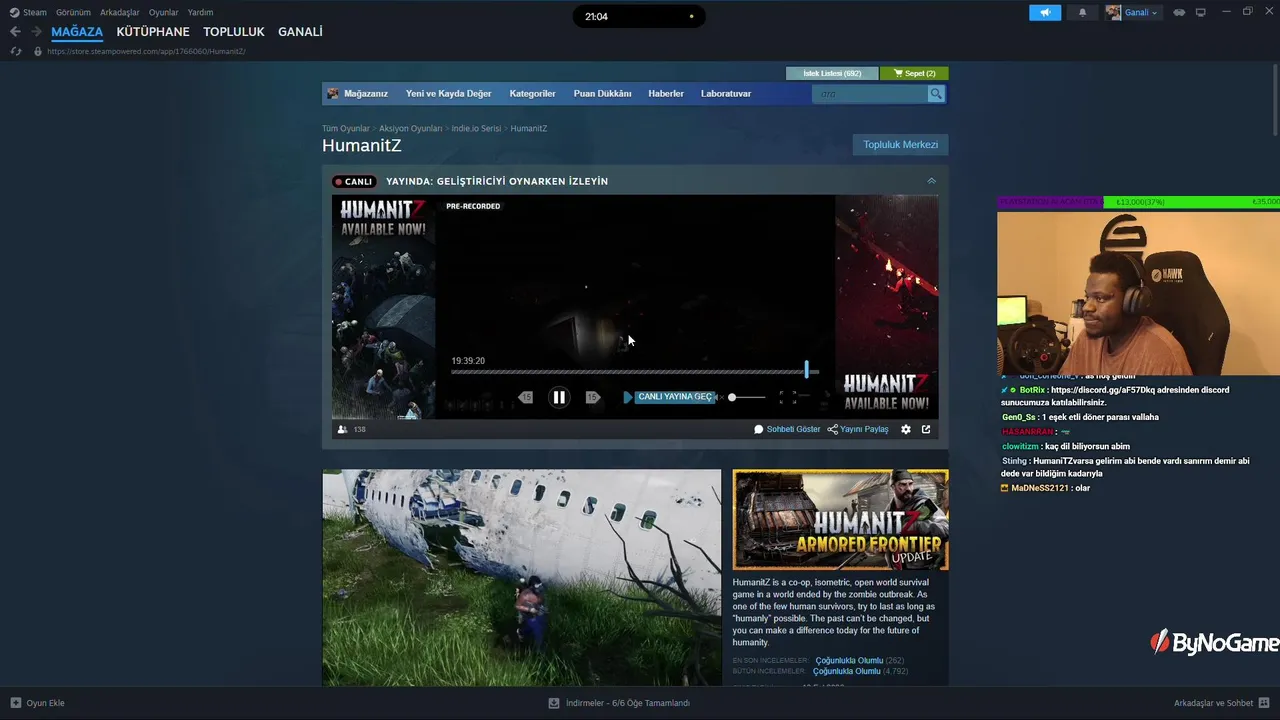Open the Haberler link
The height and width of the screenshot is (720, 1280).
(666, 94)
